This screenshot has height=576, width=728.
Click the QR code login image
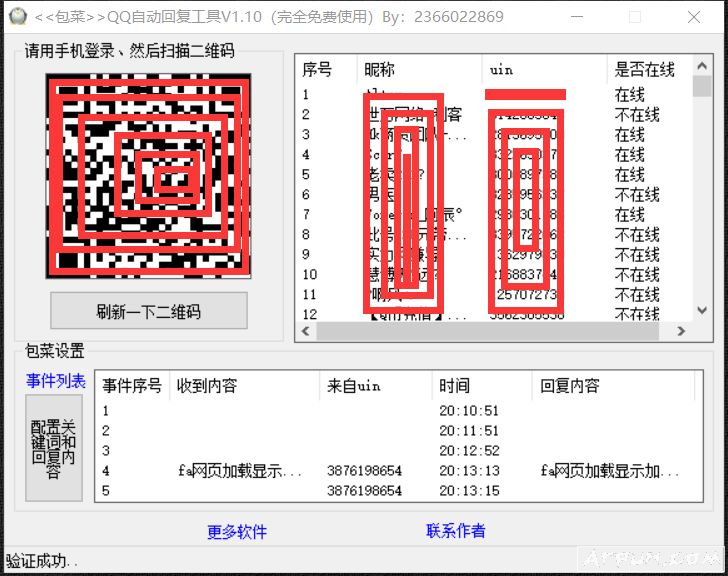click(149, 176)
